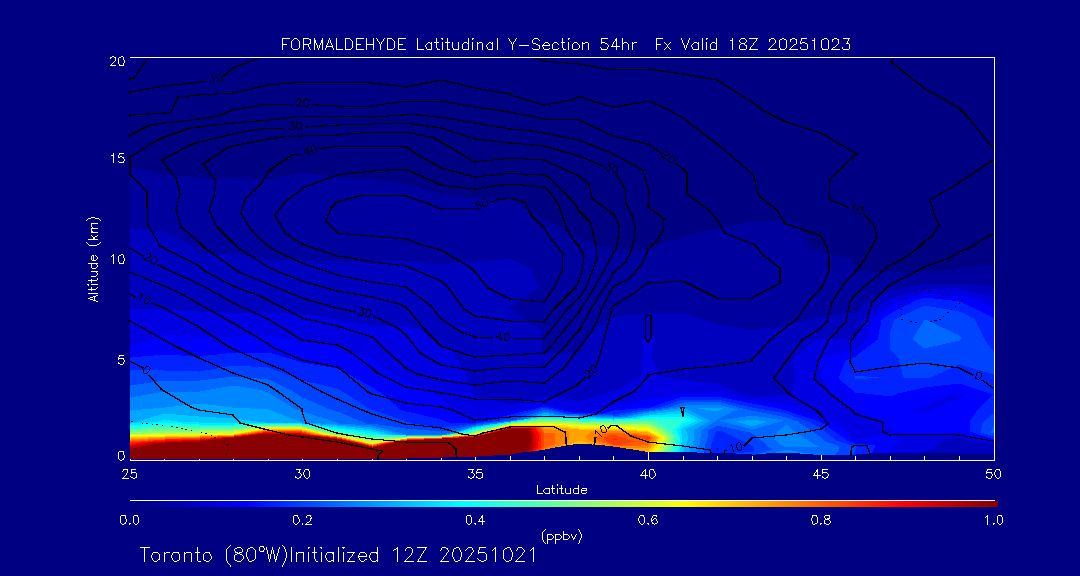Screen dimensions: 1080x576
Task: Click the 0.4 tick label on colorbar
Action: [475, 520]
